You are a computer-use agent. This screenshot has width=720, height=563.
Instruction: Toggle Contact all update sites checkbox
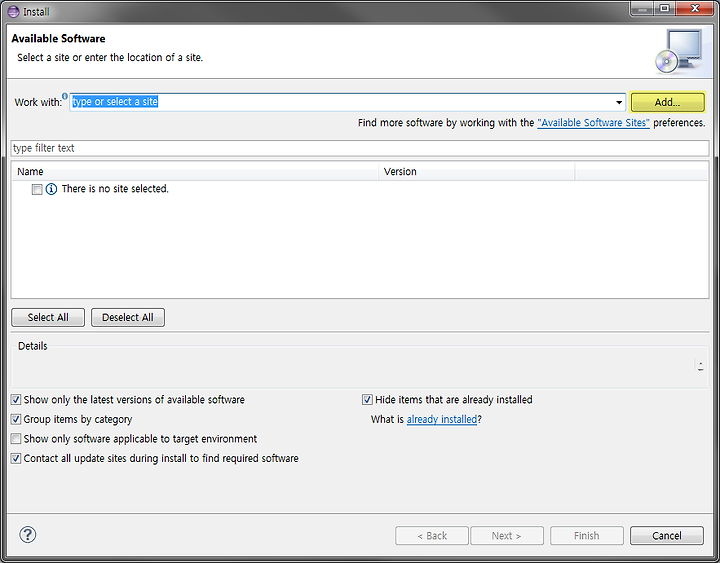click(16, 458)
